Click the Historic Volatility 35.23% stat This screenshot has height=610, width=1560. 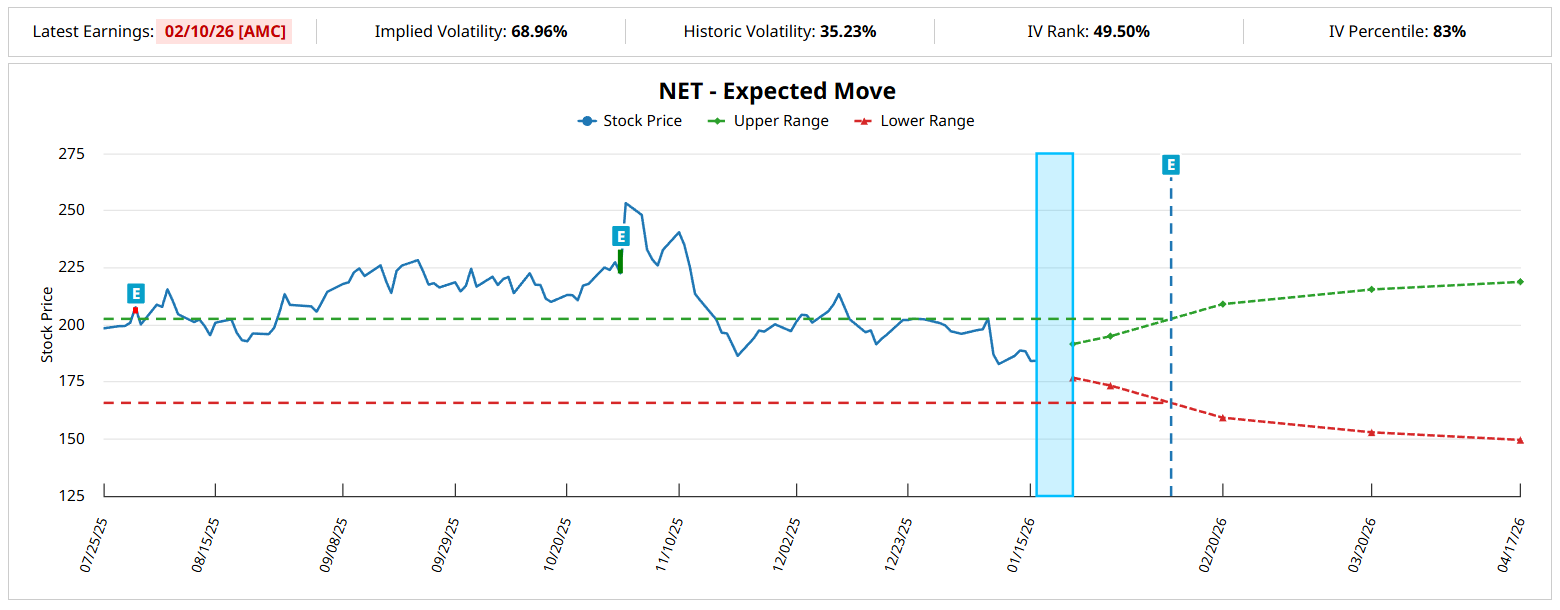tap(780, 31)
